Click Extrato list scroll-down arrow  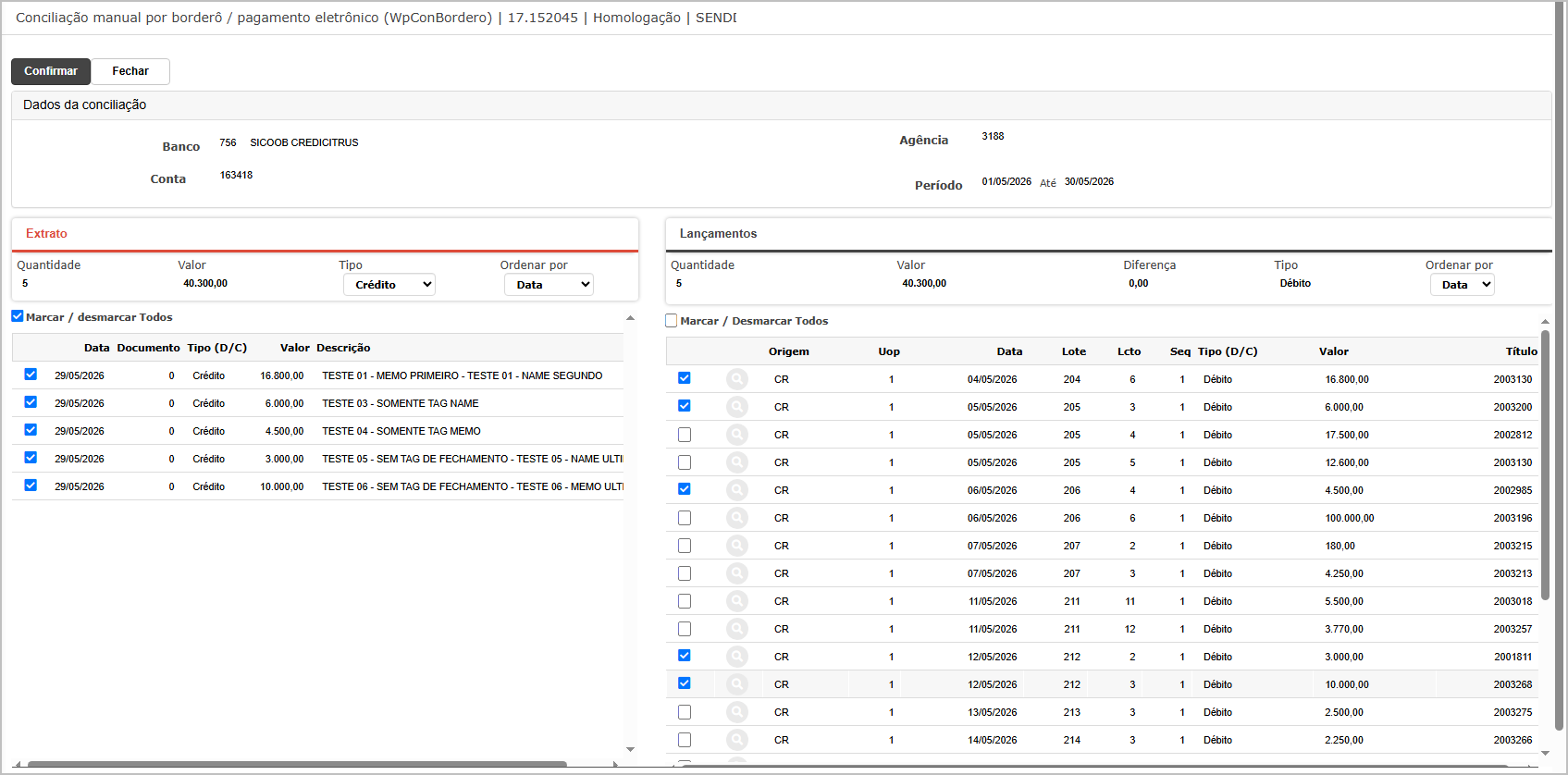630,750
